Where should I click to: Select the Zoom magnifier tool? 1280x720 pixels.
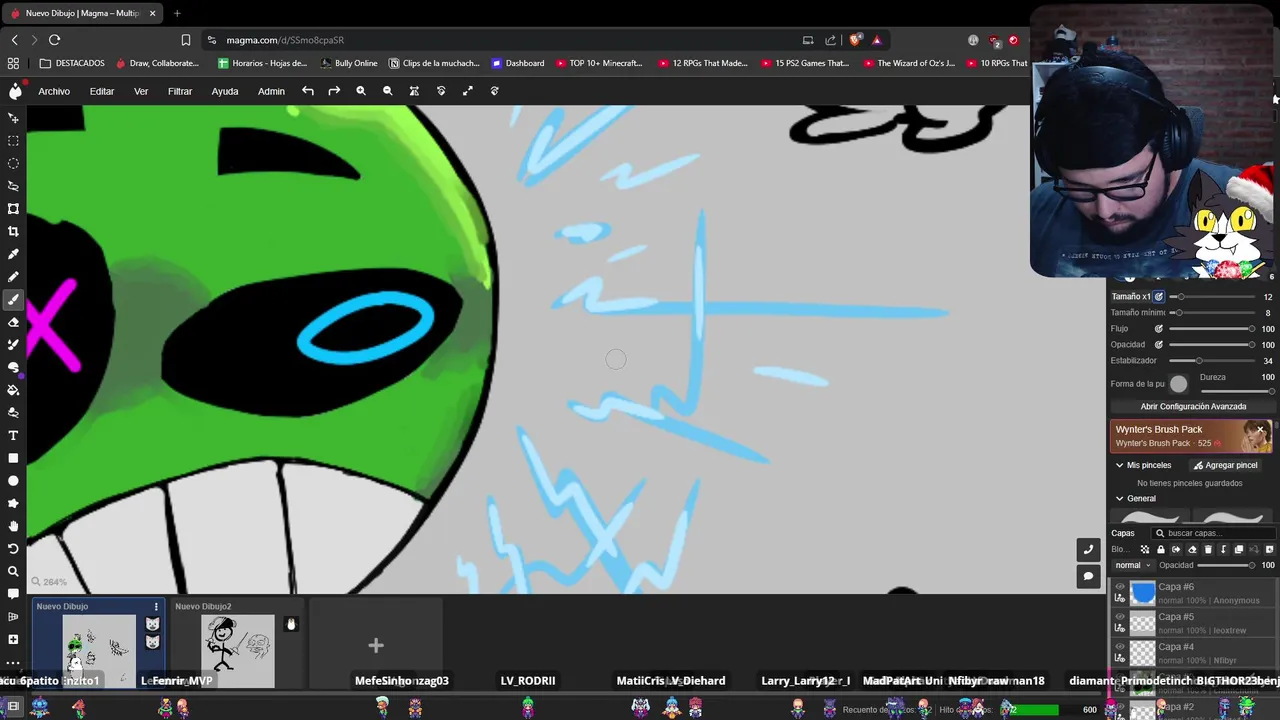(13, 571)
